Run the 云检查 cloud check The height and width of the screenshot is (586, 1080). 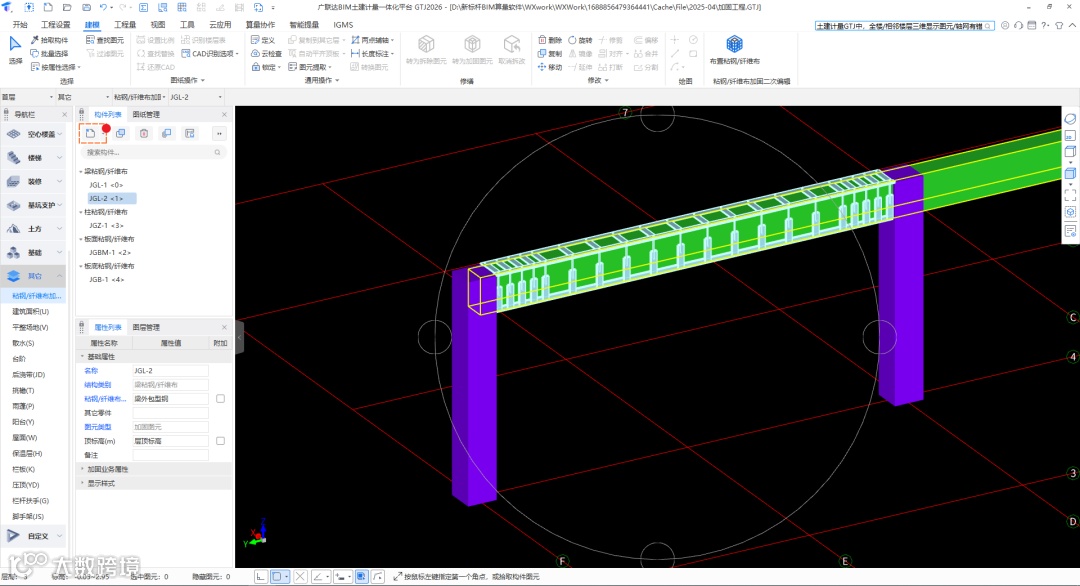coord(267,53)
